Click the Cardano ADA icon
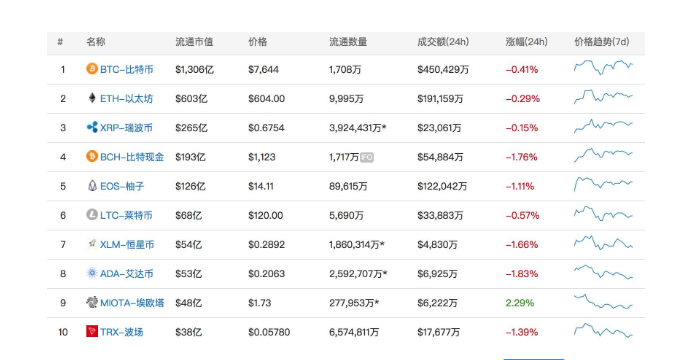This screenshot has width=697, height=360. [x=92, y=273]
